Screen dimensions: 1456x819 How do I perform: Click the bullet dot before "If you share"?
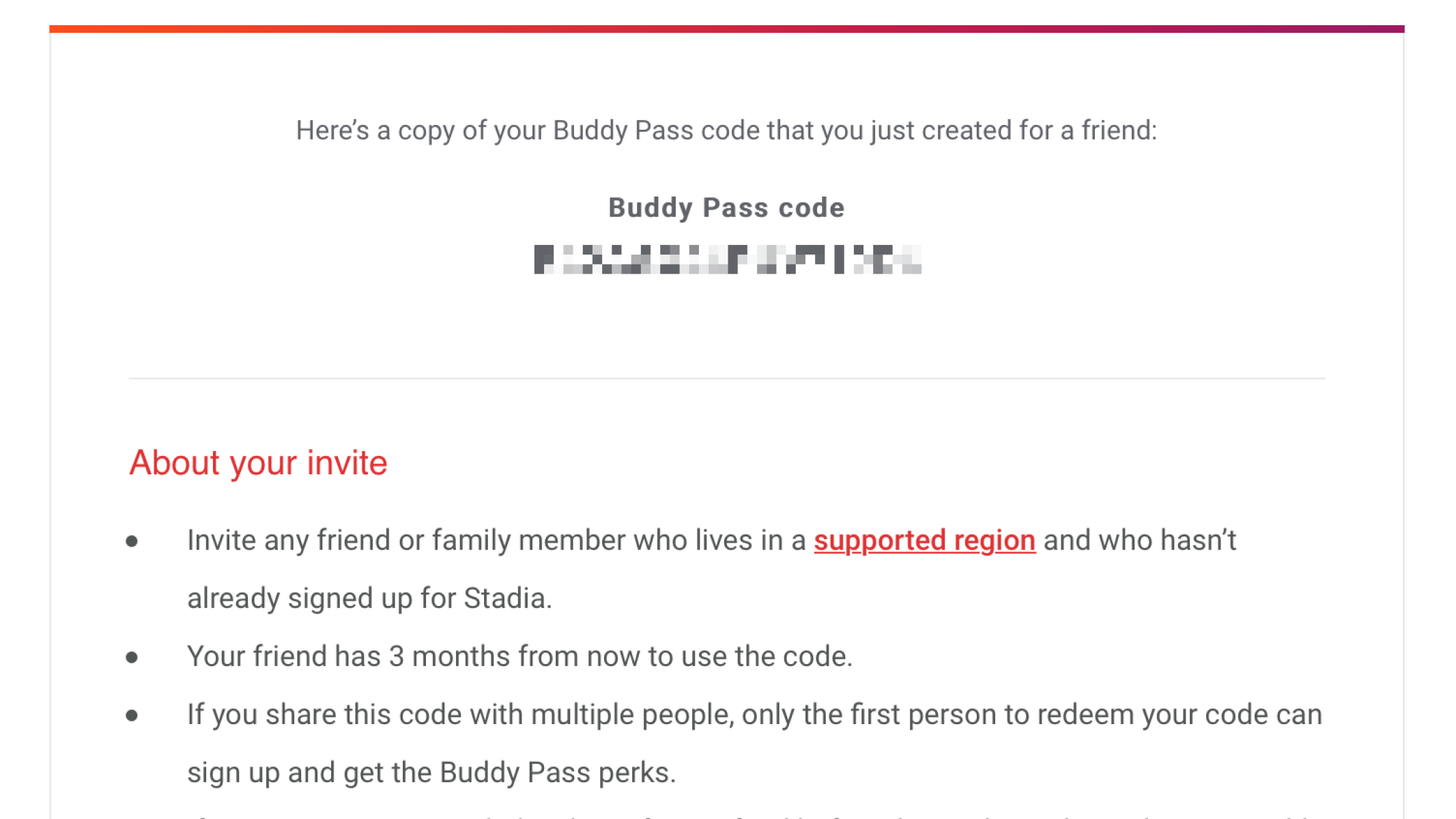132,715
